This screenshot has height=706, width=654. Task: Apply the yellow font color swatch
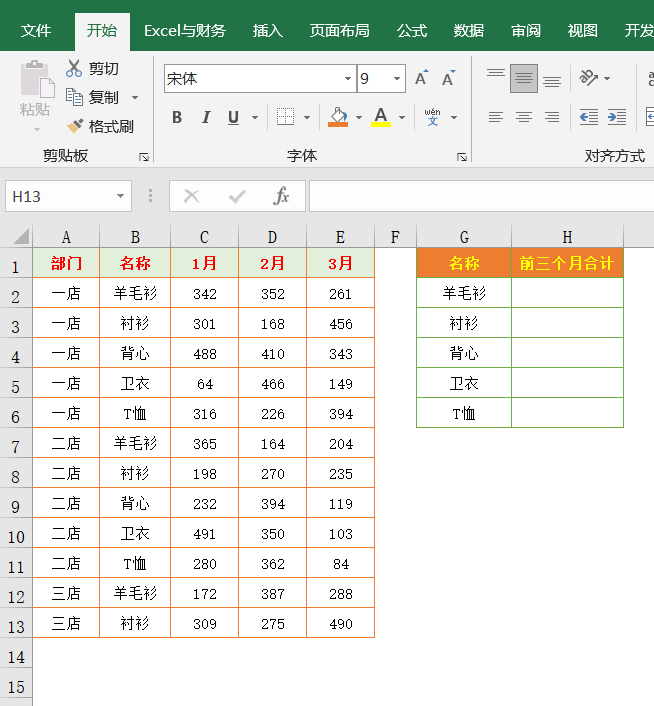[381, 117]
